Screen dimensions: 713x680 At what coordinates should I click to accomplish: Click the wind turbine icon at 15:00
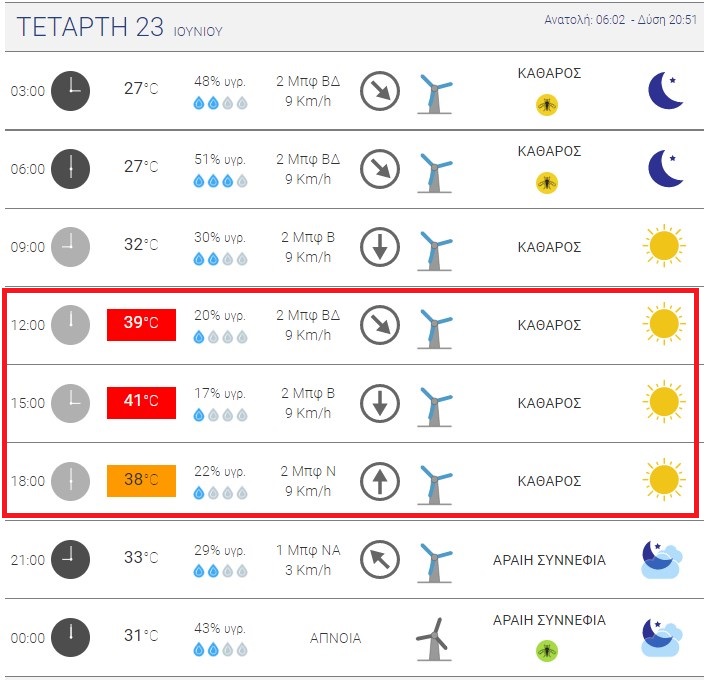[435, 407]
